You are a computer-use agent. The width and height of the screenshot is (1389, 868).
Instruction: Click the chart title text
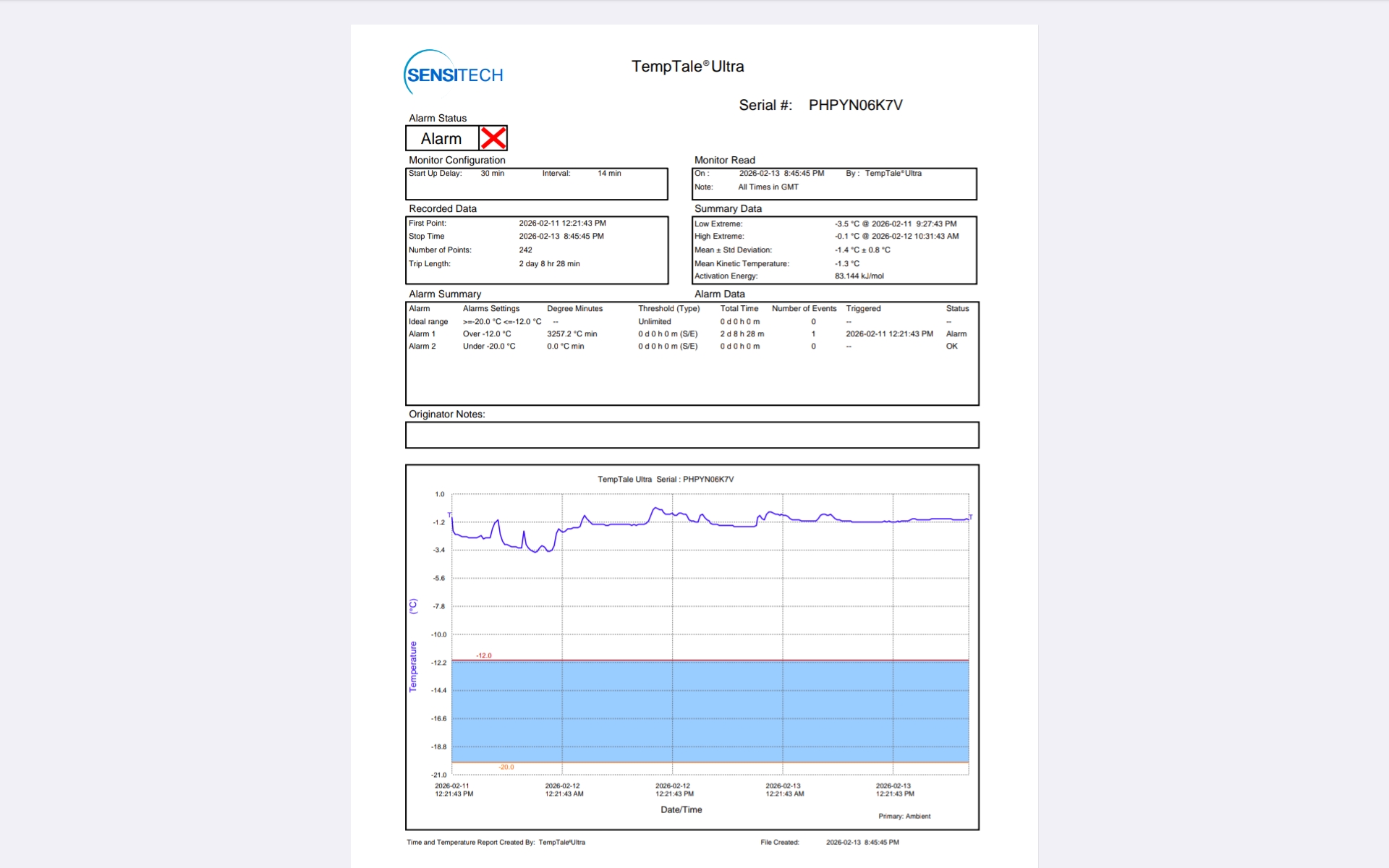[666, 480]
